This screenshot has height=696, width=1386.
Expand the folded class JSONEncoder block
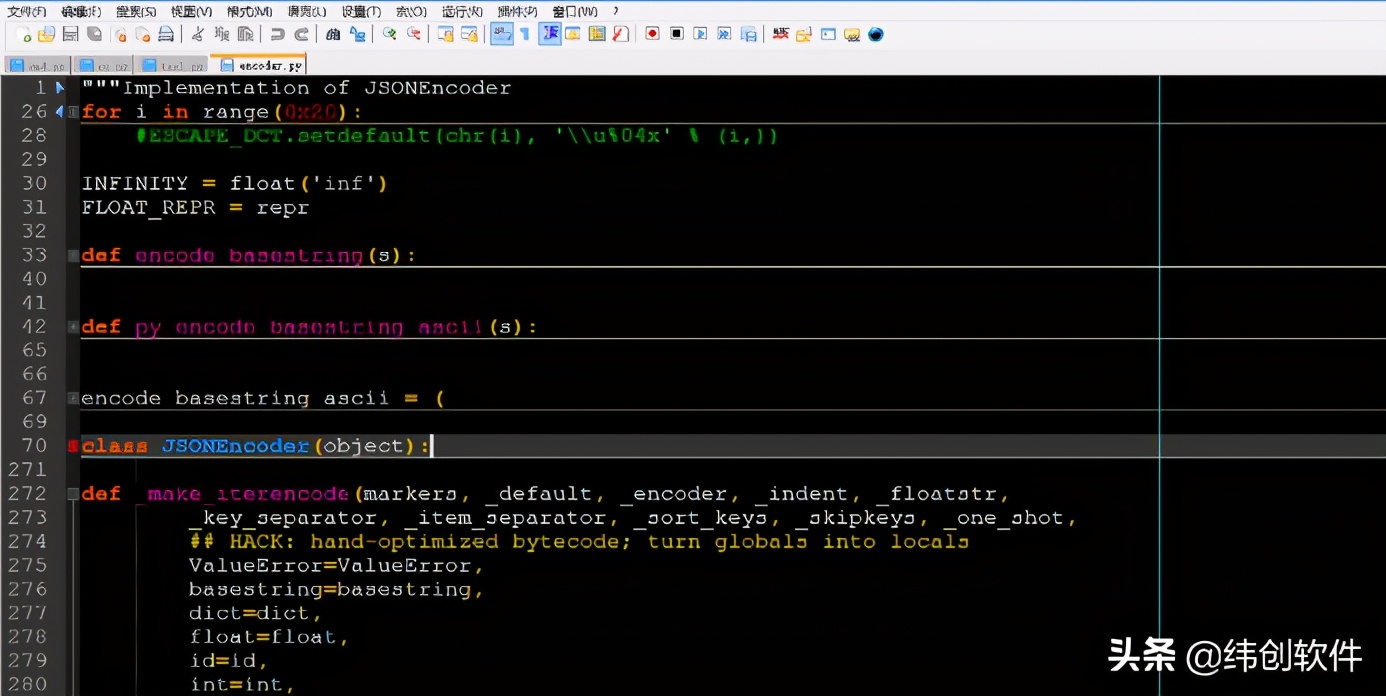[73, 446]
